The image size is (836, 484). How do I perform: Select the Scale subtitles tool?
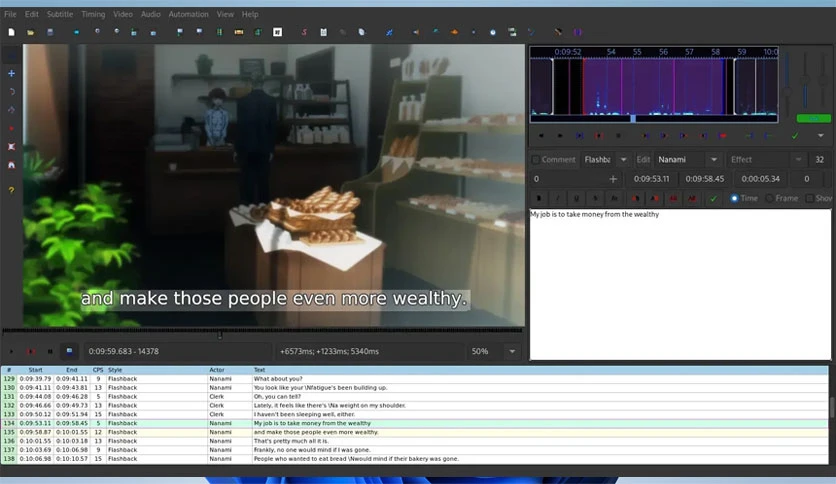11,128
